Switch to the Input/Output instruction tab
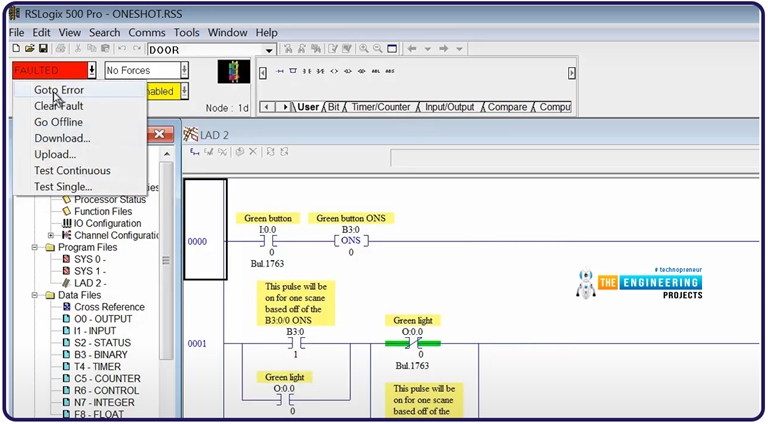Screen dimensions: 768x424 450,107
